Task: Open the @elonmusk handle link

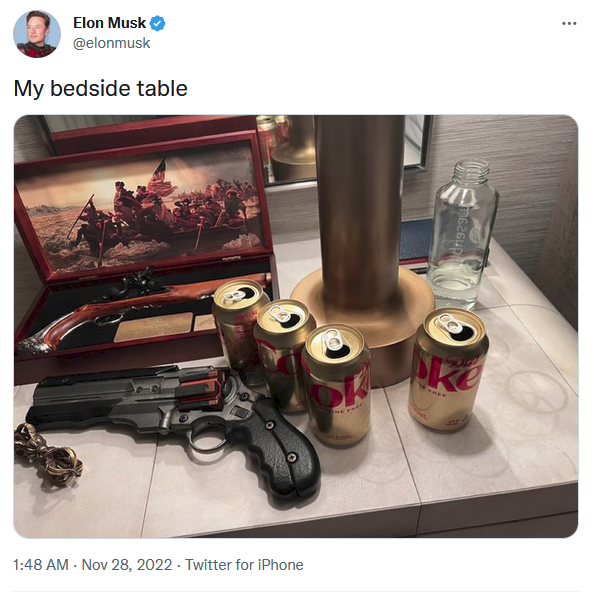Action: click(x=111, y=43)
